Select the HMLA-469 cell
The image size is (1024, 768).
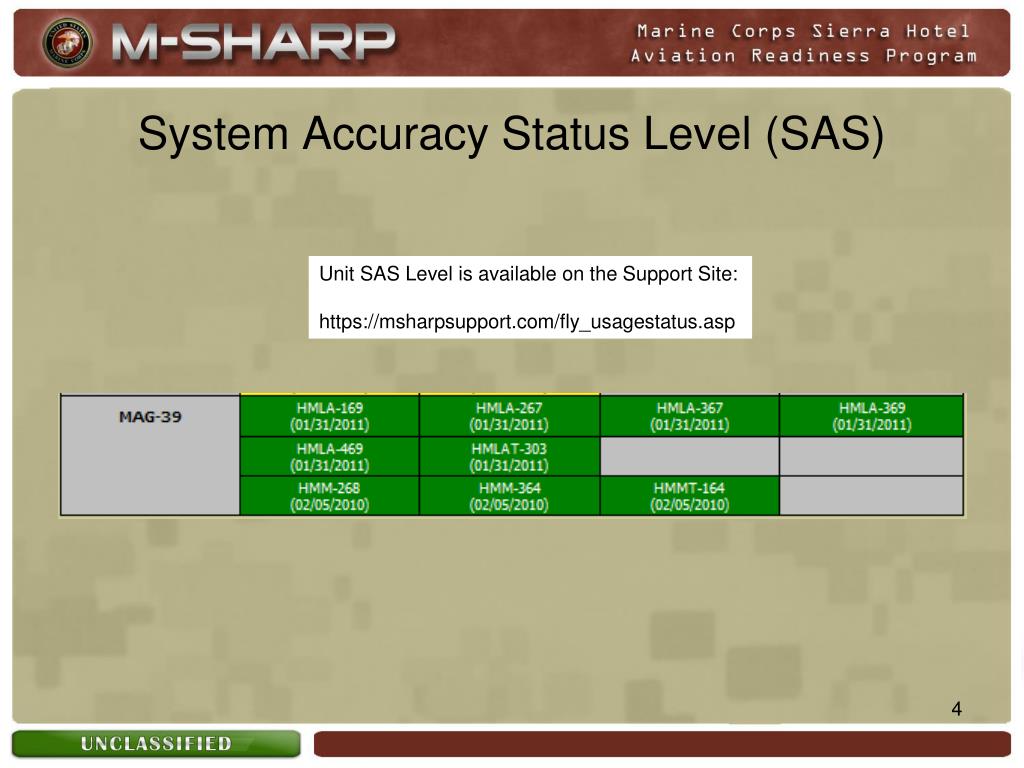(330, 456)
